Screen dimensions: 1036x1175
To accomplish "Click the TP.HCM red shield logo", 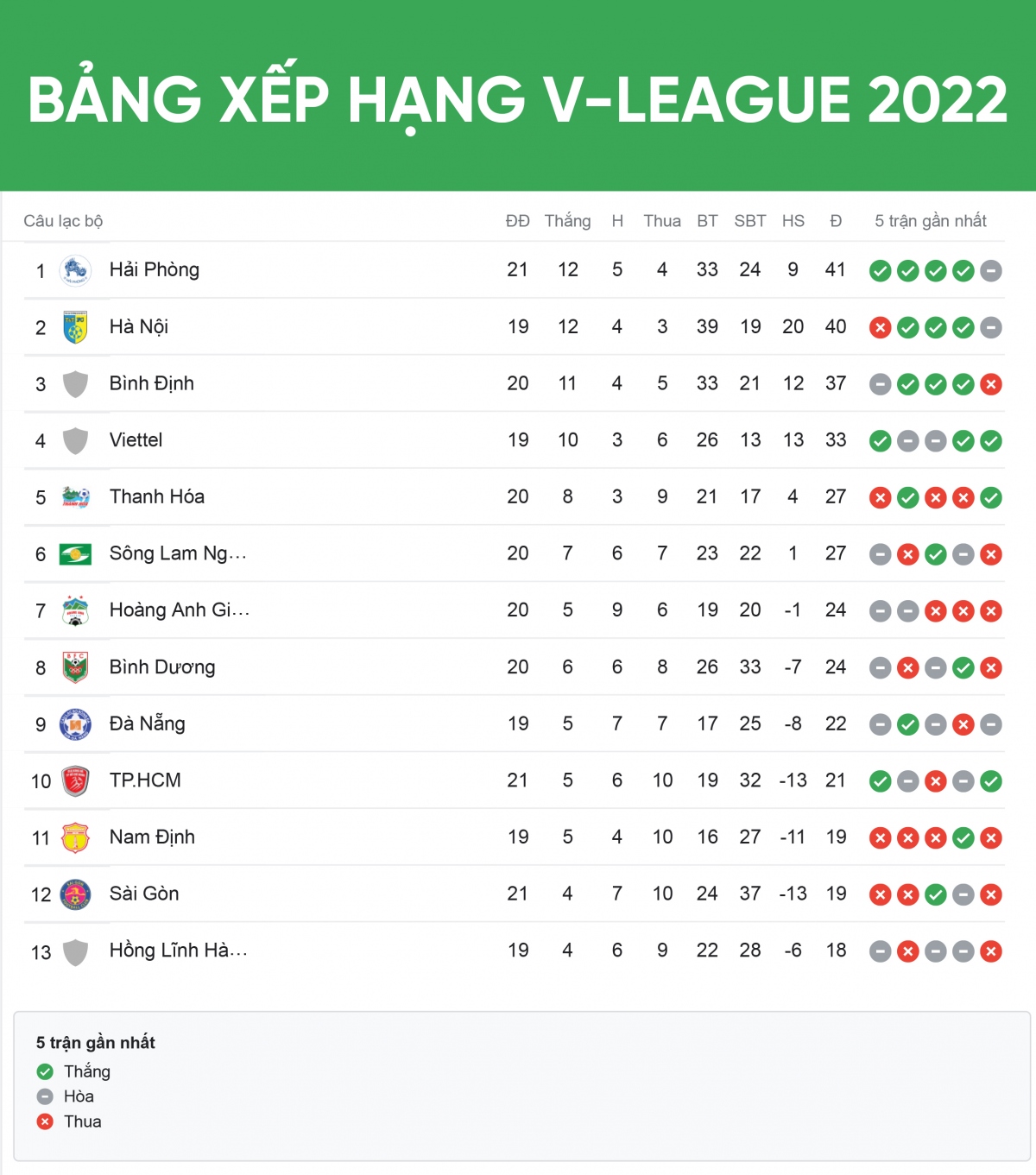I will (75, 781).
